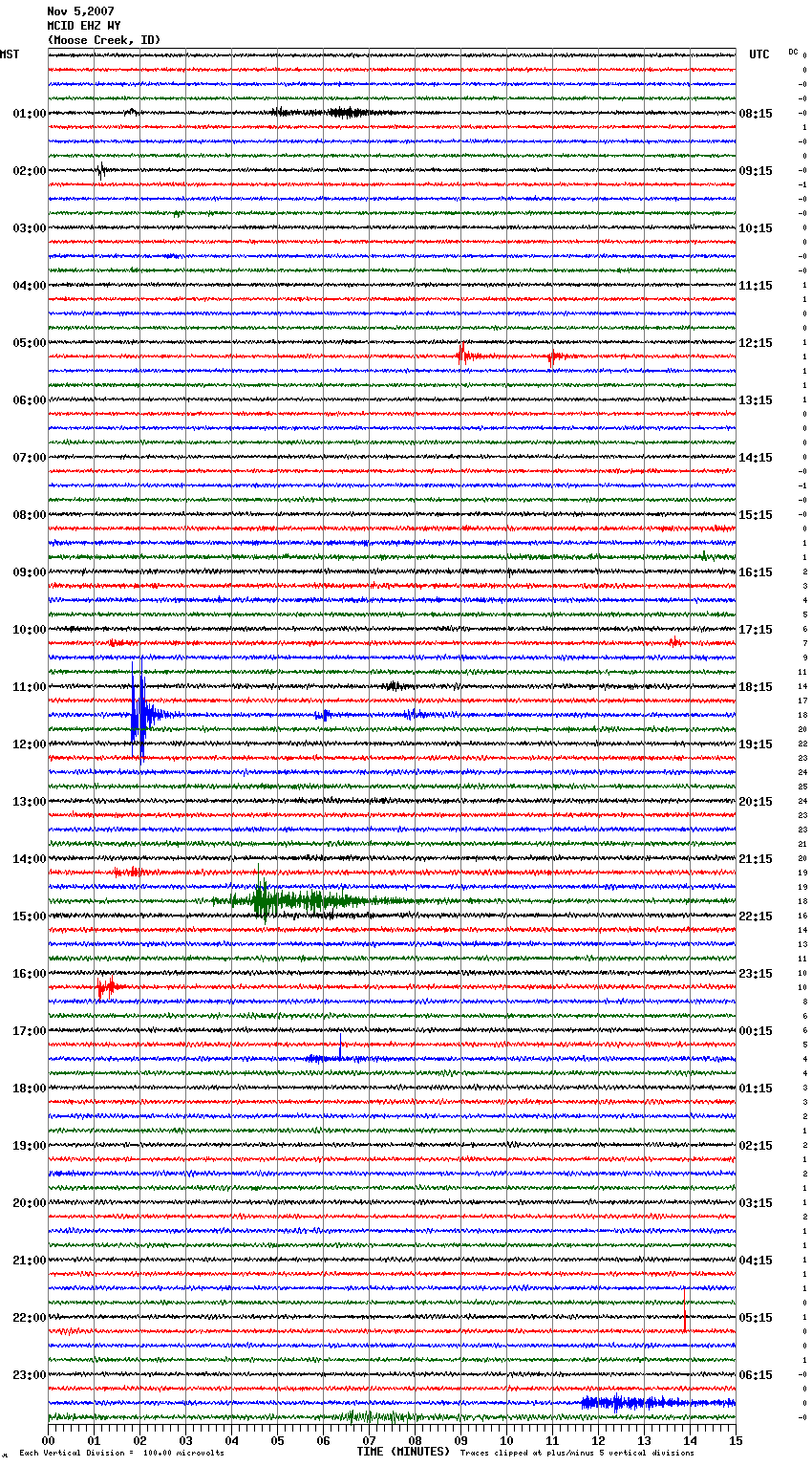Click the "20:00" MST time label

point(30,1203)
